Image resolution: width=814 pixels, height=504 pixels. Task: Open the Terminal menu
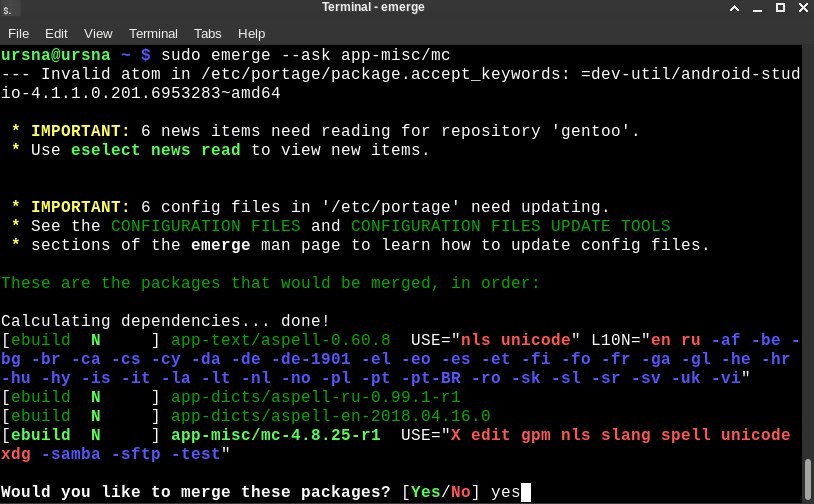pos(153,34)
